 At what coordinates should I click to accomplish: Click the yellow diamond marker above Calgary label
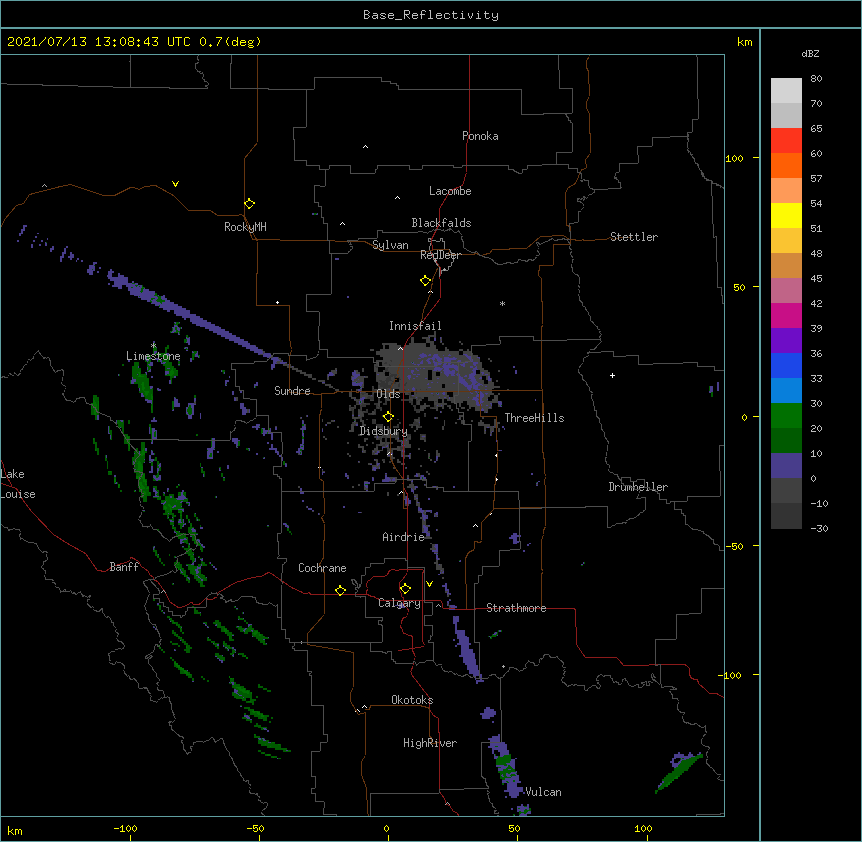click(405, 589)
